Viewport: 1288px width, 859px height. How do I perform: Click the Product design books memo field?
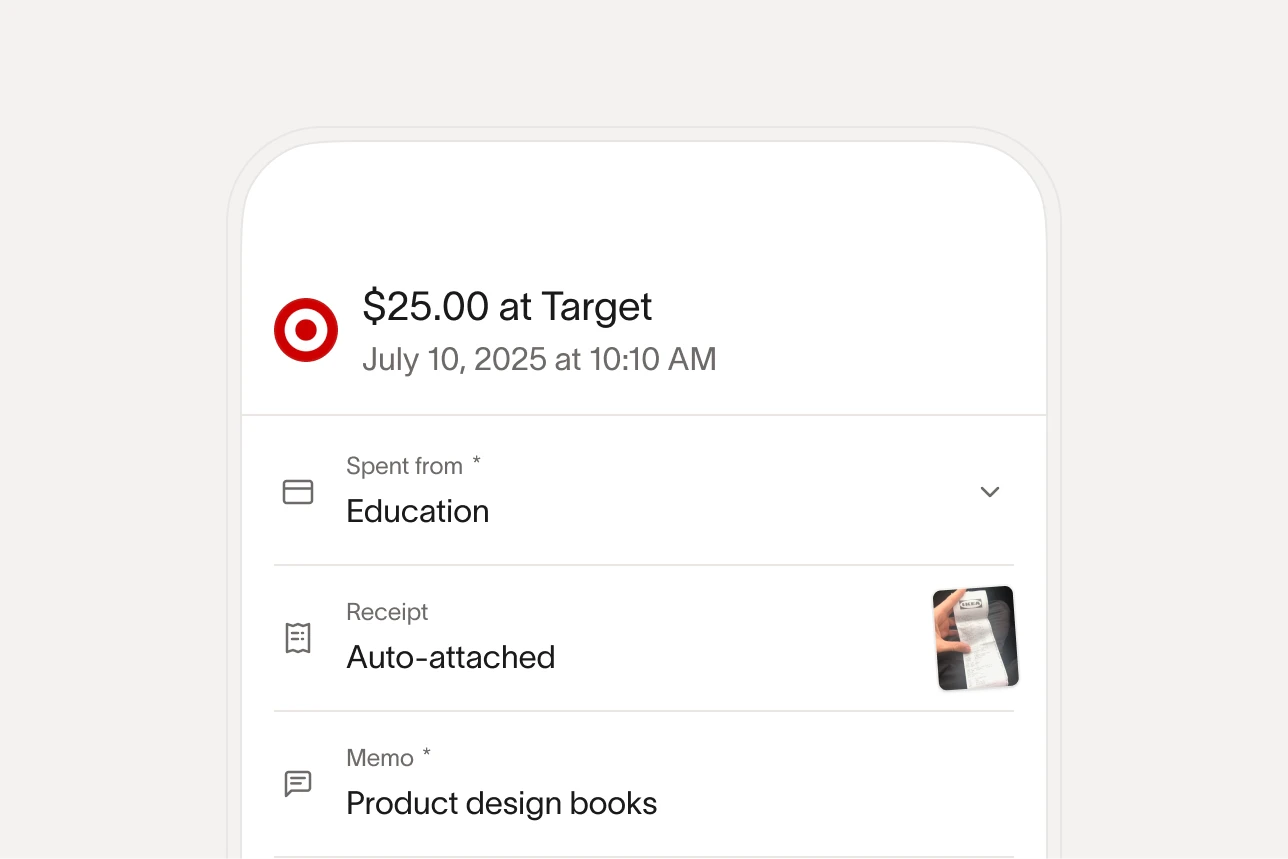pos(501,803)
